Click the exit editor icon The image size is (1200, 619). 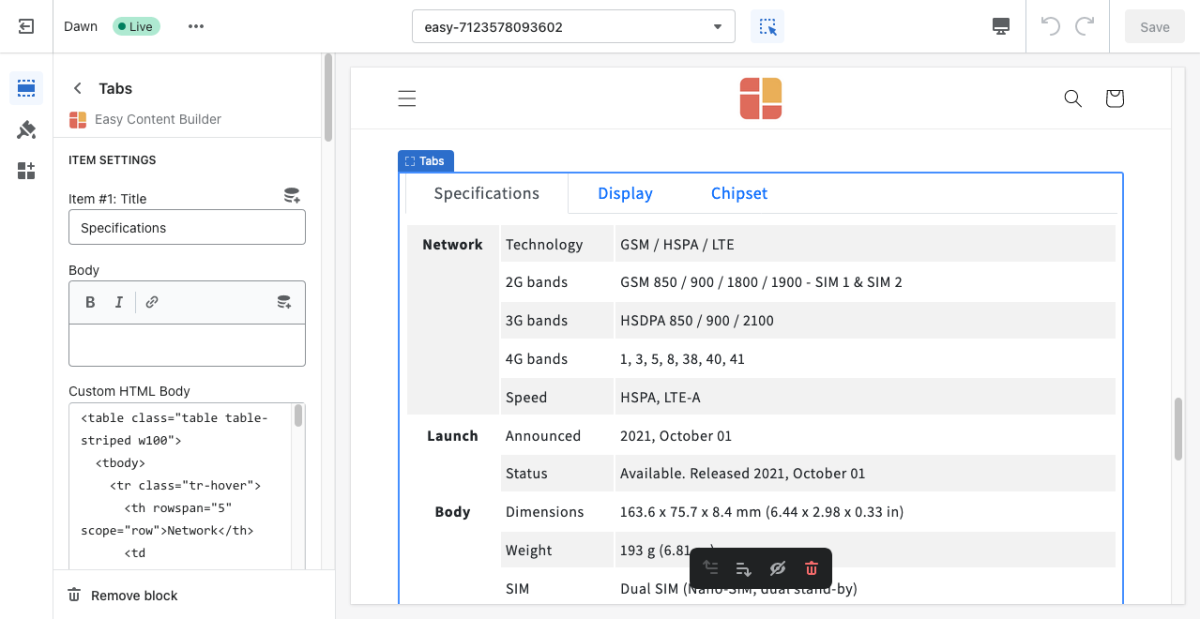27,27
